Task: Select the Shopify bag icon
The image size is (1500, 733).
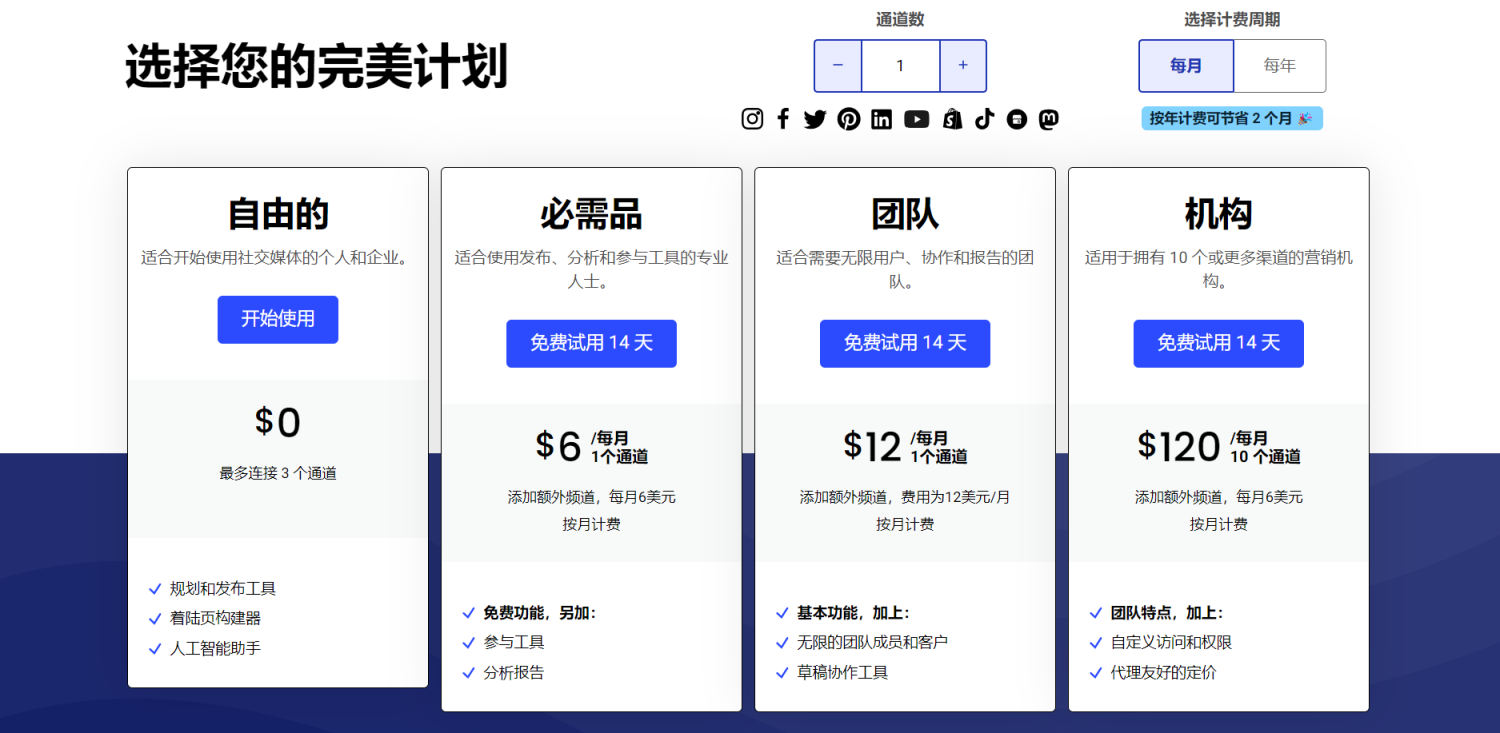Action: point(952,119)
